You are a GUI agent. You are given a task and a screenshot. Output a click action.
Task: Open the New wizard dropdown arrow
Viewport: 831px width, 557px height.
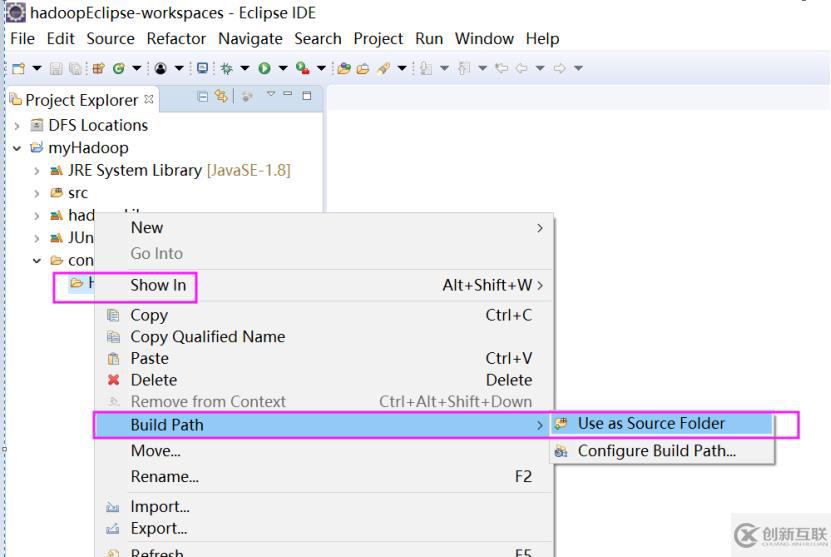coord(37,68)
